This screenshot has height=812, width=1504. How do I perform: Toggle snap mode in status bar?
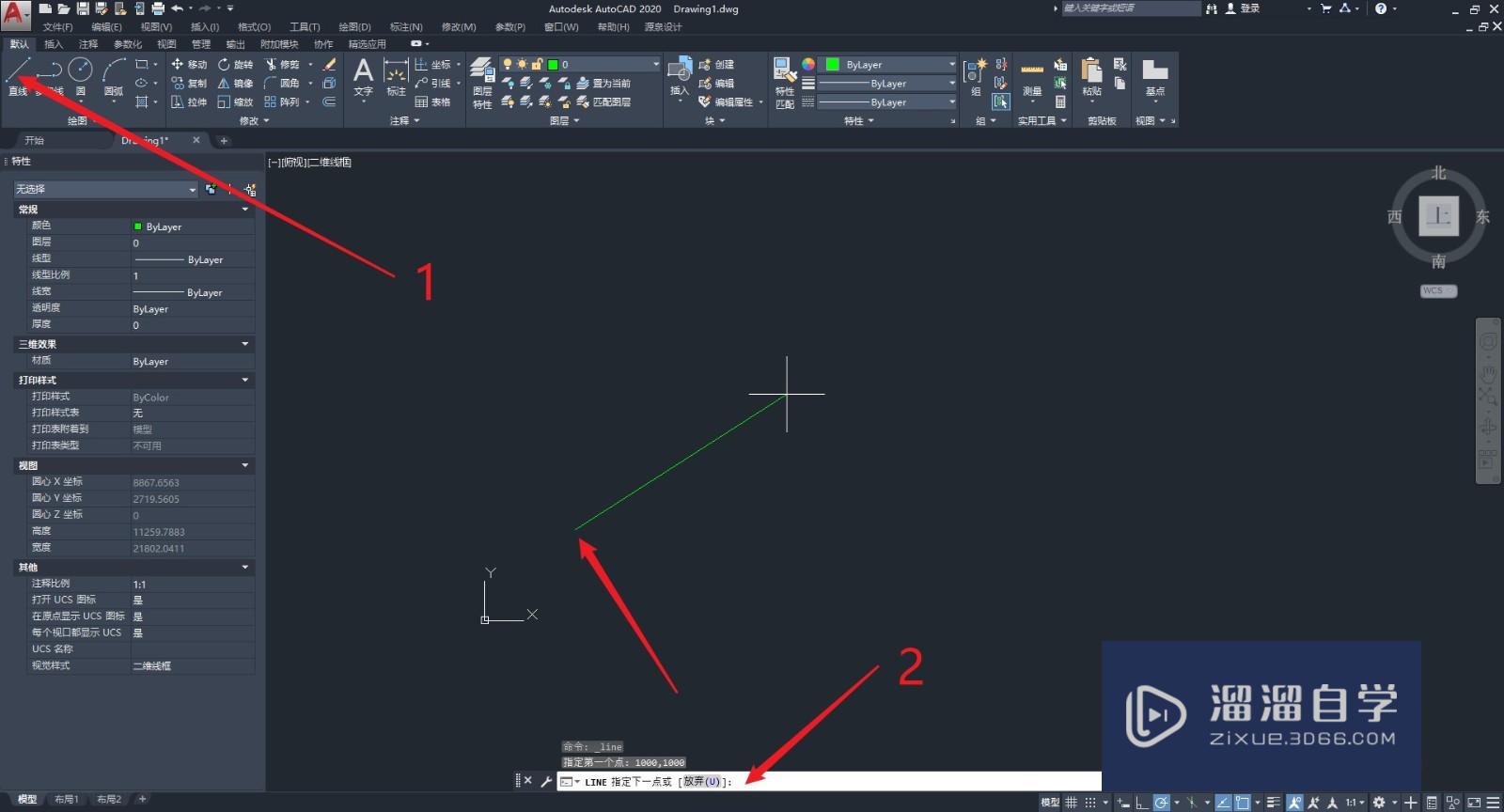pos(1090,803)
